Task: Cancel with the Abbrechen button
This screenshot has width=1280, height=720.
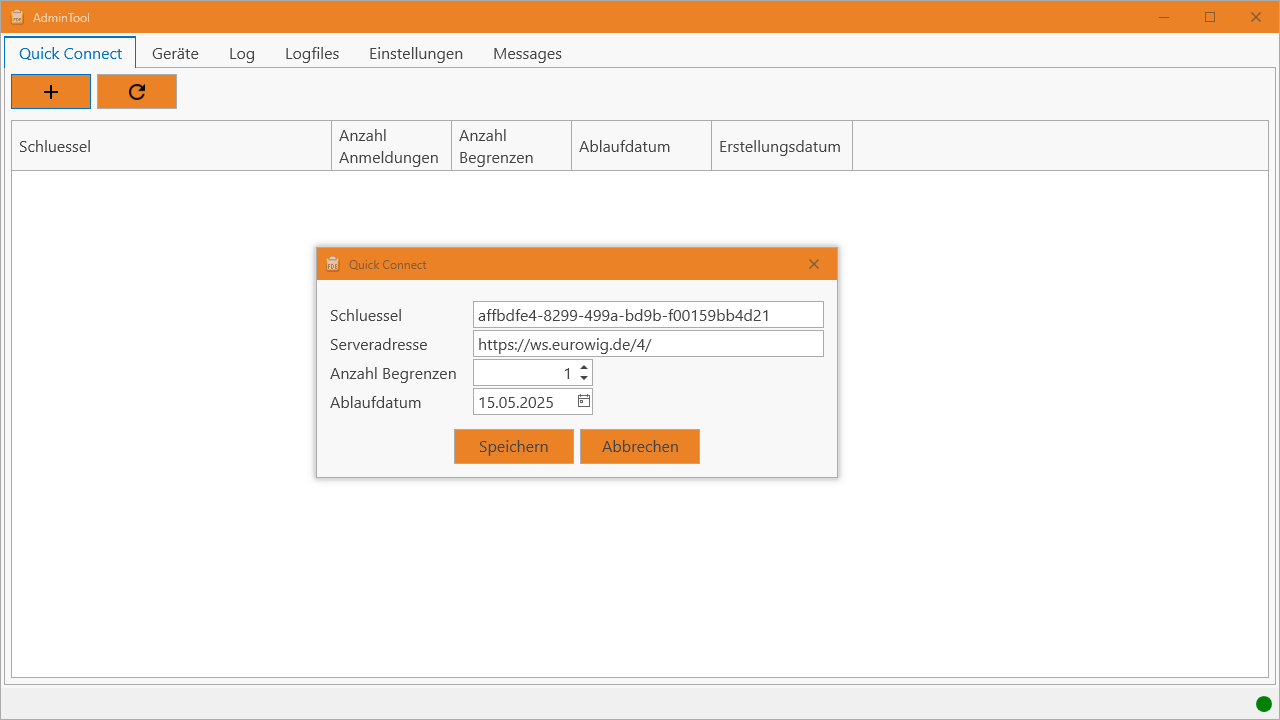Action: (640, 447)
